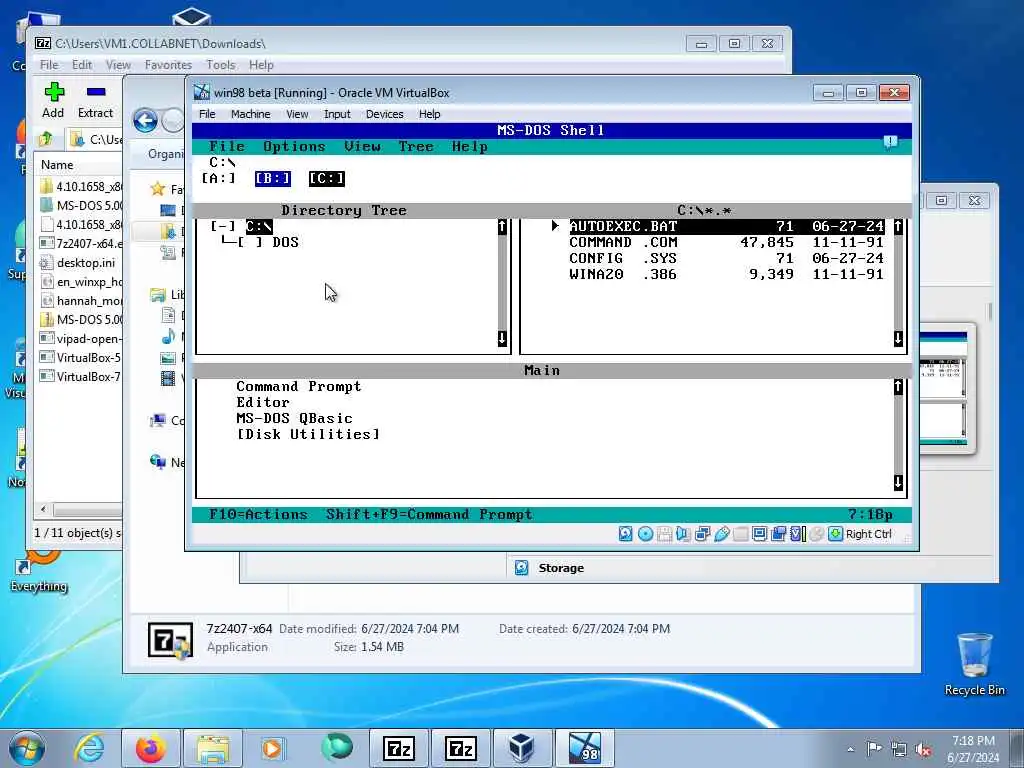Select WINA20.386 in the file list
The height and width of the screenshot is (768, 1024).
tap(727, 274)
